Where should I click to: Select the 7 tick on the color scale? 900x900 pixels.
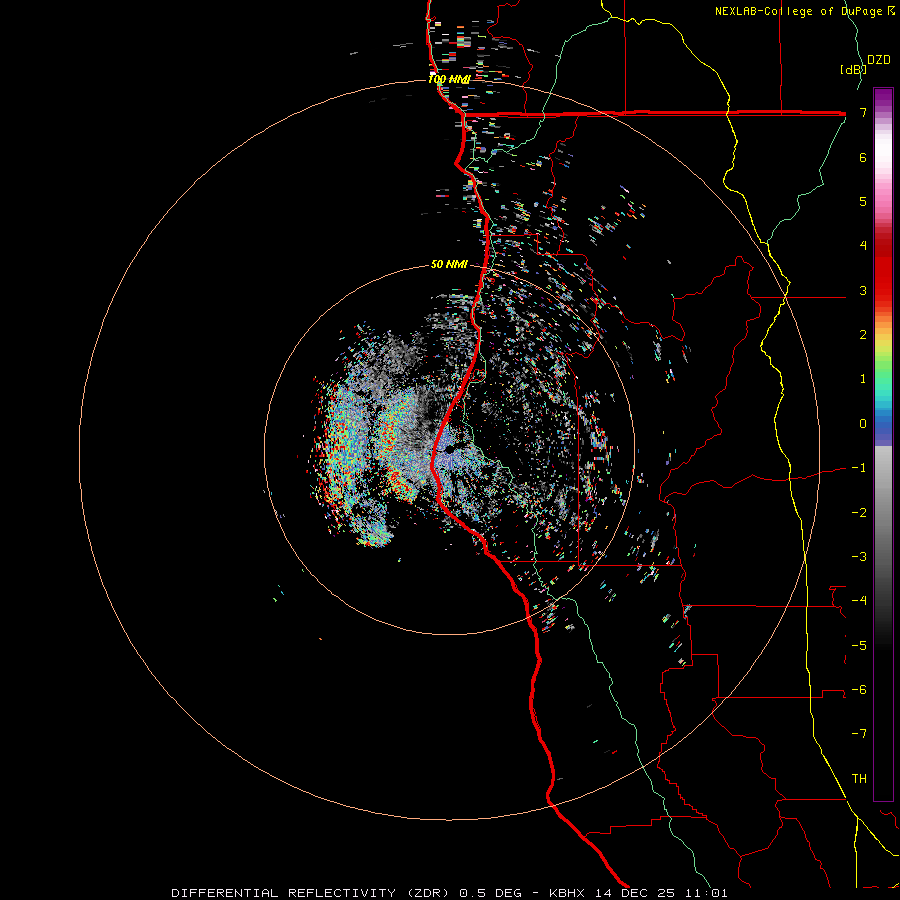(x=863, y=112)
